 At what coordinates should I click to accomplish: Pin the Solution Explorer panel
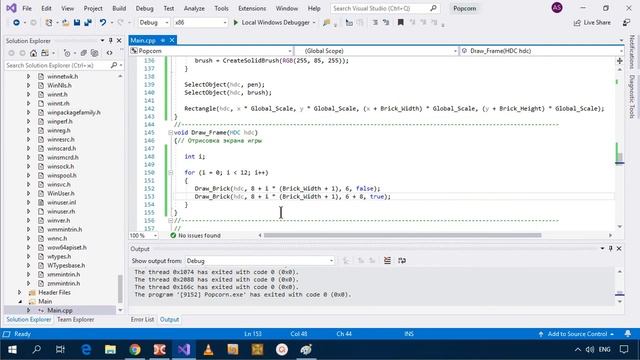pyautogui.click(x=111, y=41)
